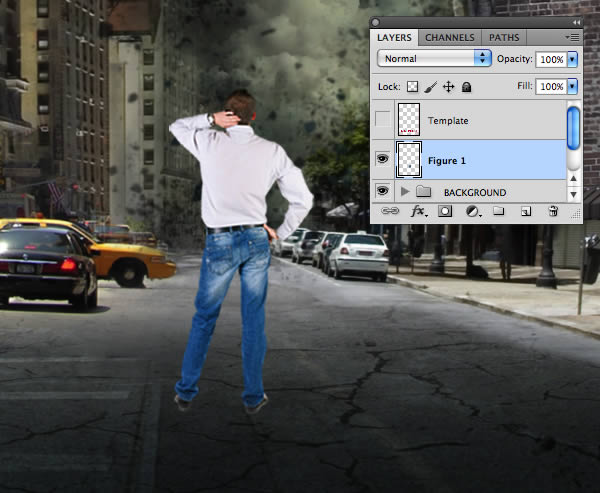This screenshot has height=493, width=600.
Task: Open the Opacity slider dropdown arrow
Action: pos(572,59)
